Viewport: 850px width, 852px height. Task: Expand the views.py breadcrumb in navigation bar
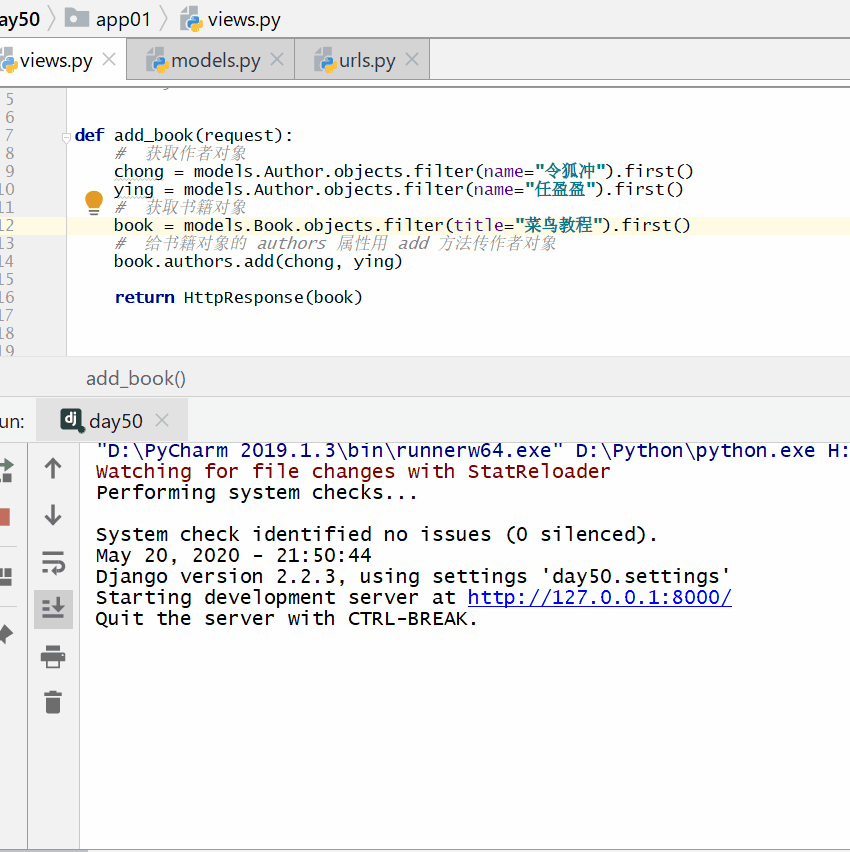243,19
